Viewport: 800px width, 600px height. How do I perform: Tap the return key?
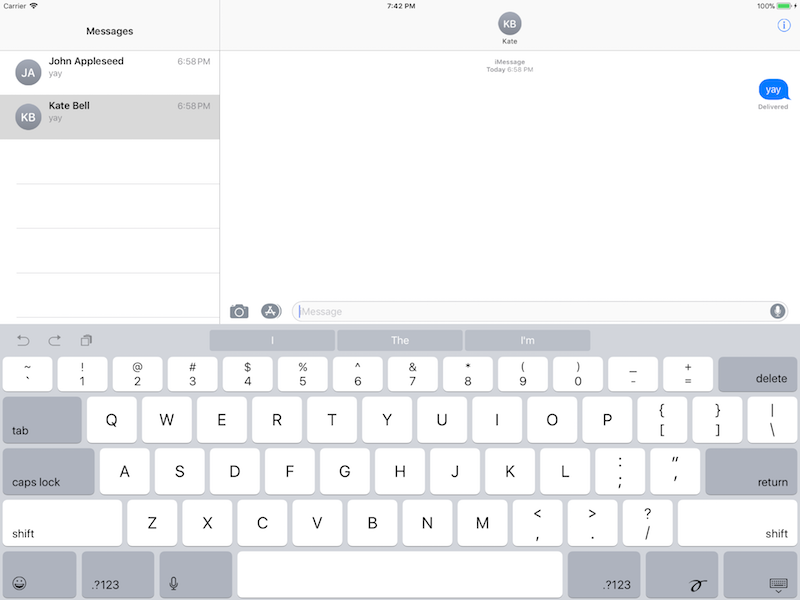tap(751, 471)
